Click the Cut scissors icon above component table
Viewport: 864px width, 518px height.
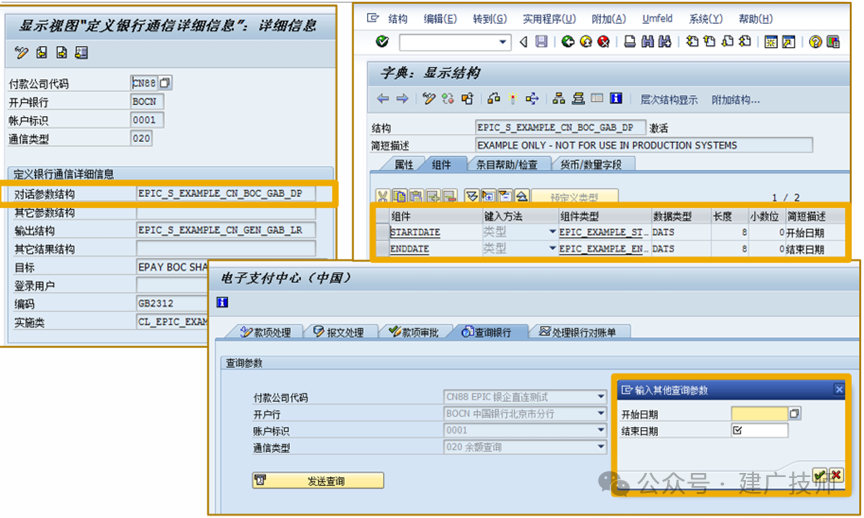[383, 196]
